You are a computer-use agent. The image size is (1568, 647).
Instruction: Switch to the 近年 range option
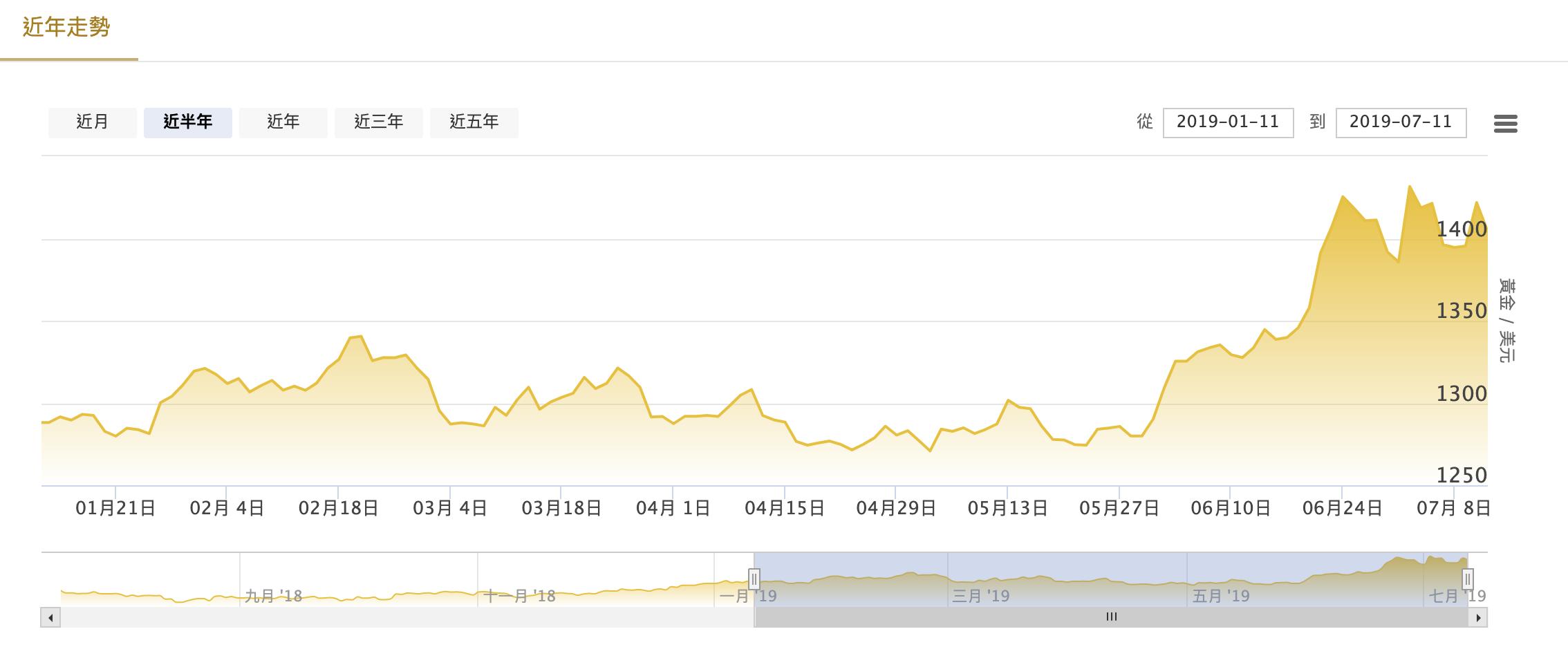[x=283, y=122]
